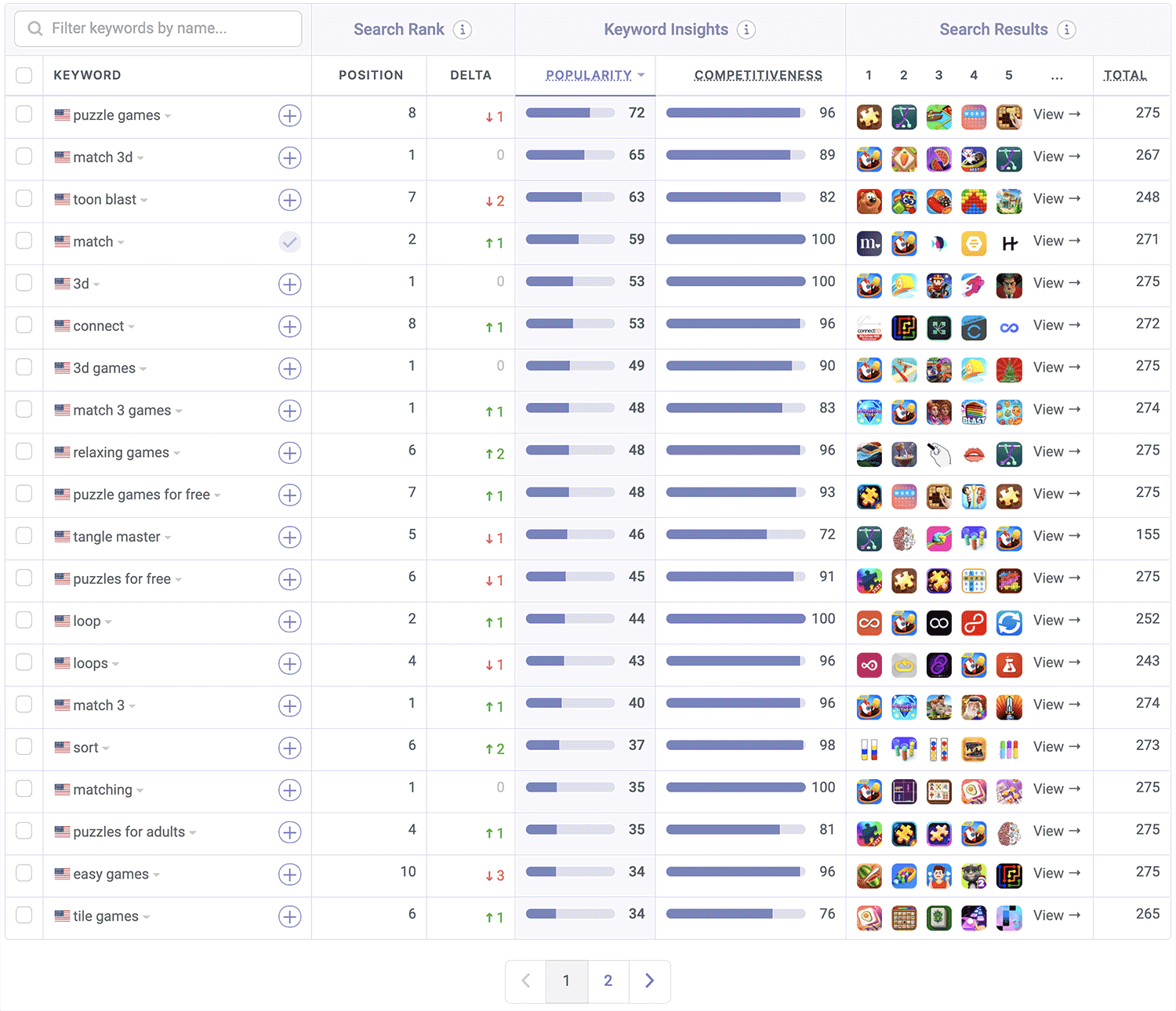
Task: Open dropdown arrow next to 'sort'
Action: click(x=106, y=748)
